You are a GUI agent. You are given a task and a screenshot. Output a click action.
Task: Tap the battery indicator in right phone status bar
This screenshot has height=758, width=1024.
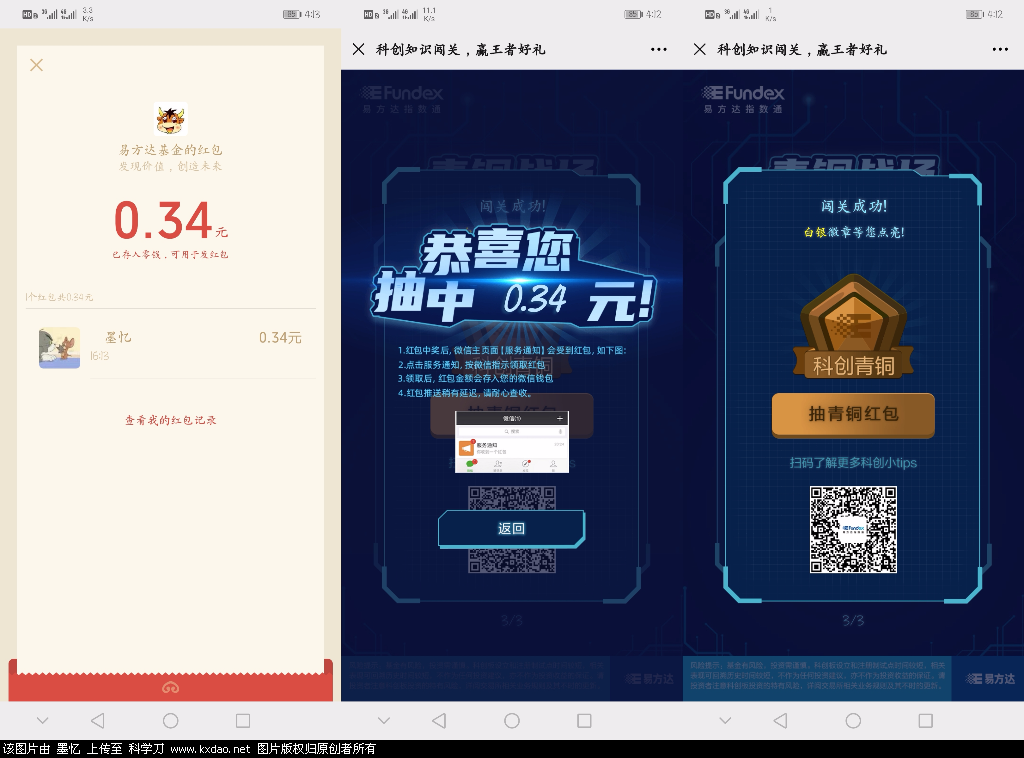pyautogui.click(x=974, y=14)
